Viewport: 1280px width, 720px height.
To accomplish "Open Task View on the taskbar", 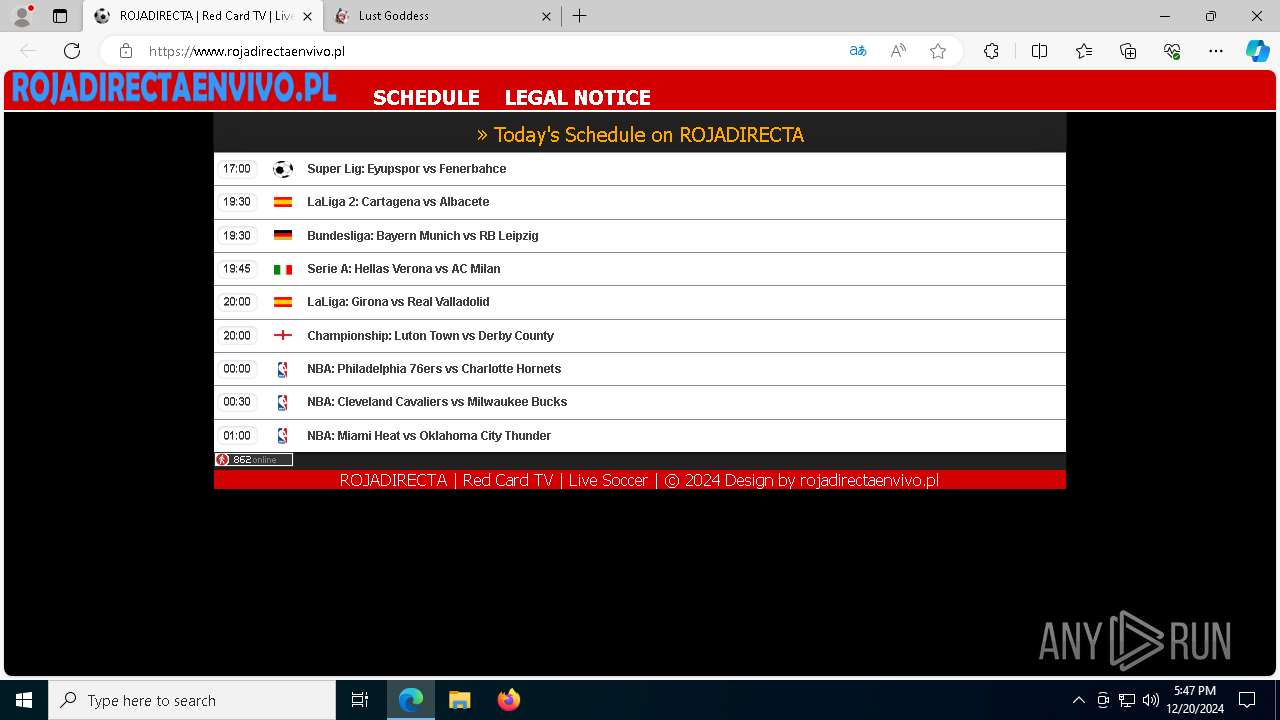I will pyautogui.click(x=360, y=700).
